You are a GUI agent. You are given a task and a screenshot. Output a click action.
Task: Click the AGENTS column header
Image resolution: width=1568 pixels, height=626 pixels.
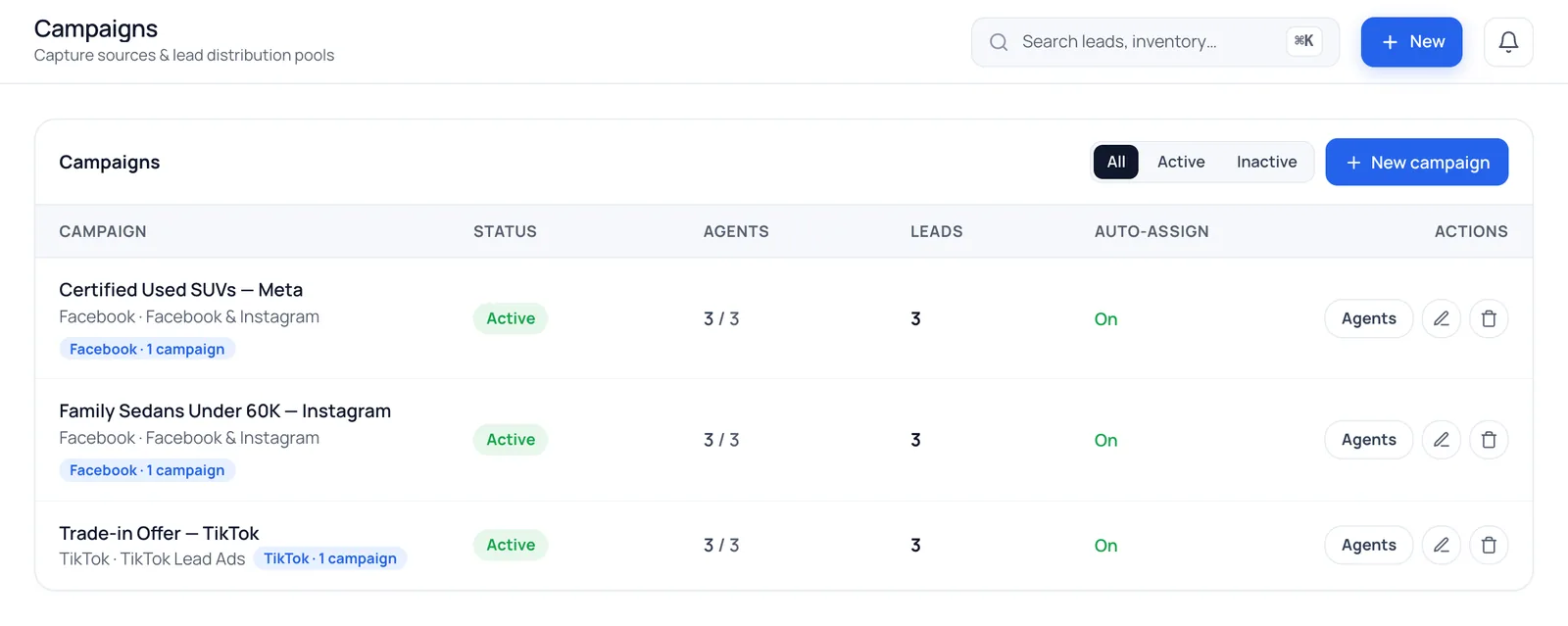(736, 231)
